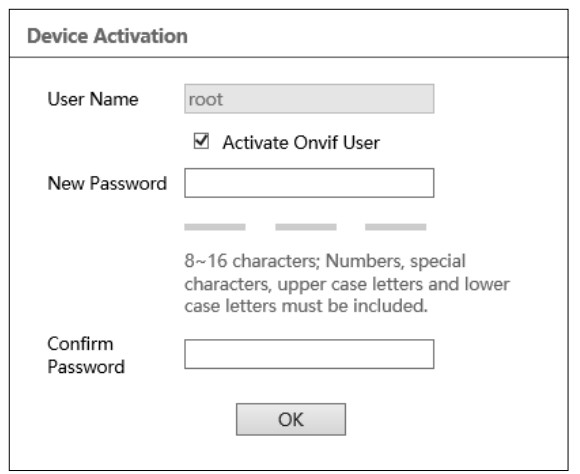Uncheck the Activate Onvif User checkbox

[x=201, y=141]
